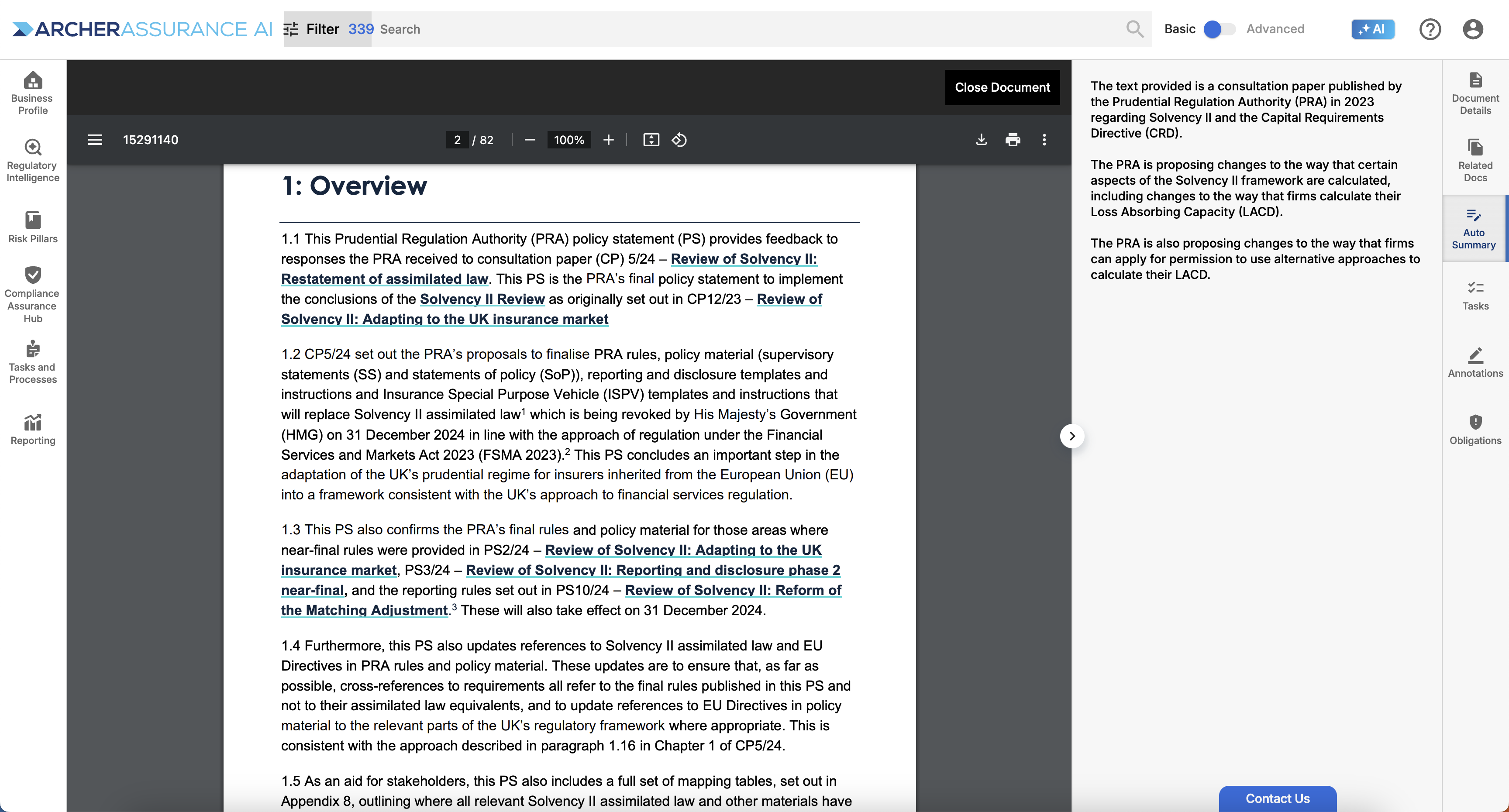Click the 100% zoom level field
This screenshot has height=812, width=1509.
click(x=569, y=139)
